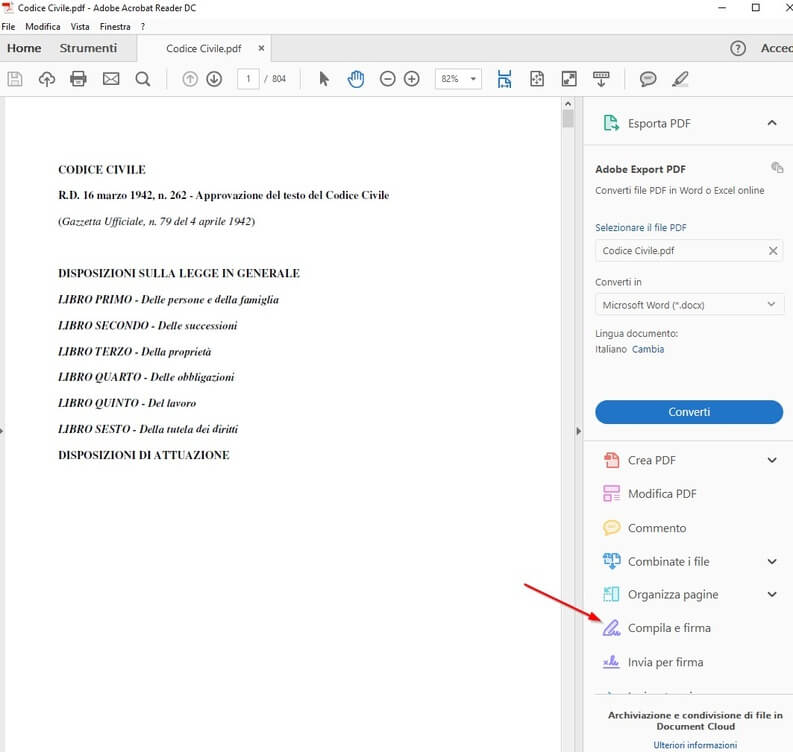The height and width of the screenshot is (752, 793).
Task: Select the highlight pen tool
Action: (x=680, y=79)
